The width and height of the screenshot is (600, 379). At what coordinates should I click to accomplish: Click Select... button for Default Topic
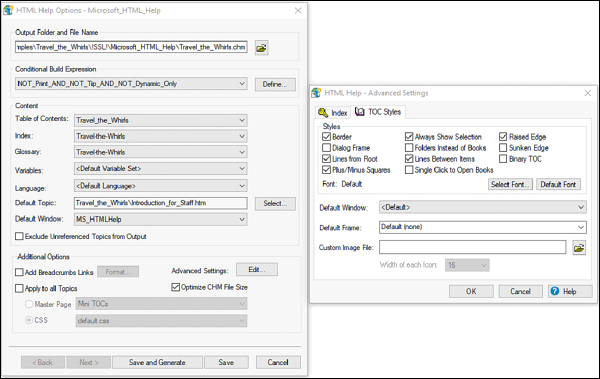coord(275,204)
